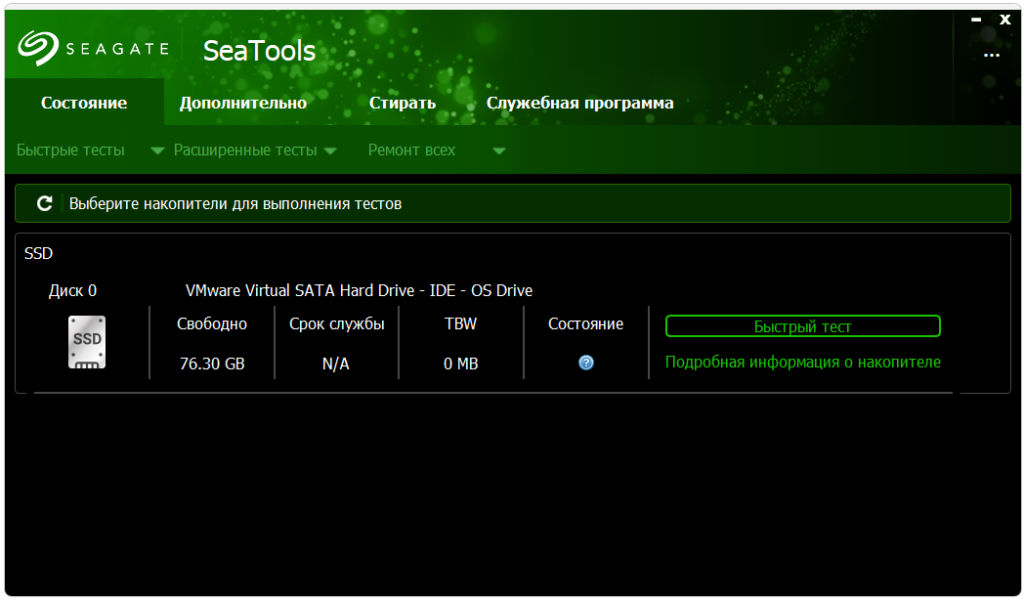Click the Свободно column header
Viewport: 1024px width, 600px height.
coord(212,324)
